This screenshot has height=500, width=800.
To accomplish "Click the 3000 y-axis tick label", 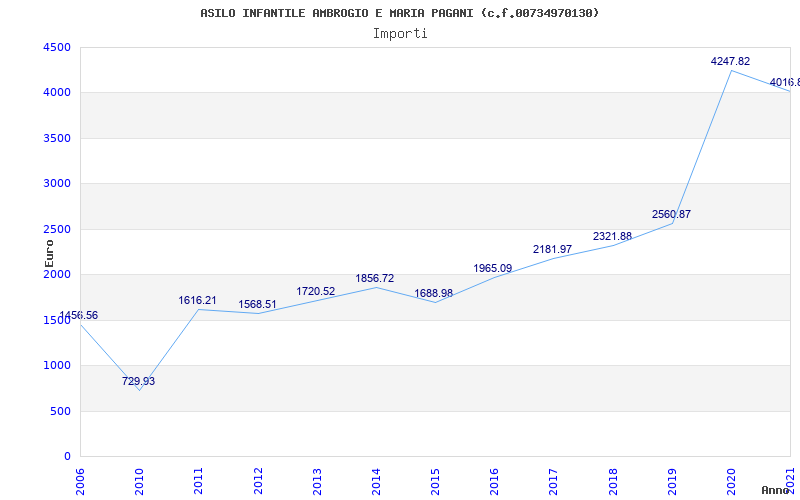I will tap(57, 184).
